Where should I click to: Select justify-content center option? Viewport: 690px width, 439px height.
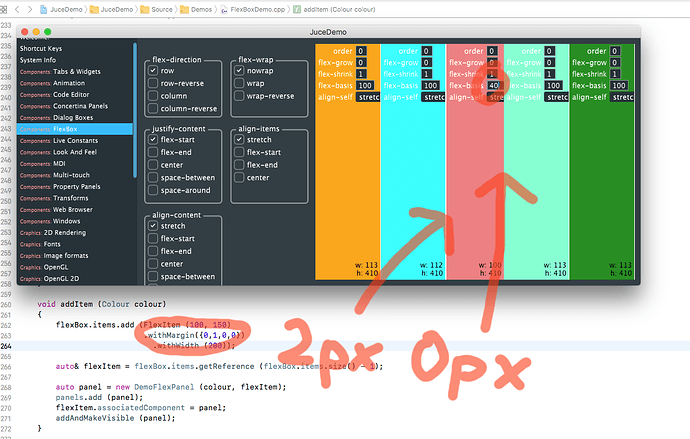(x=166, y=165)
